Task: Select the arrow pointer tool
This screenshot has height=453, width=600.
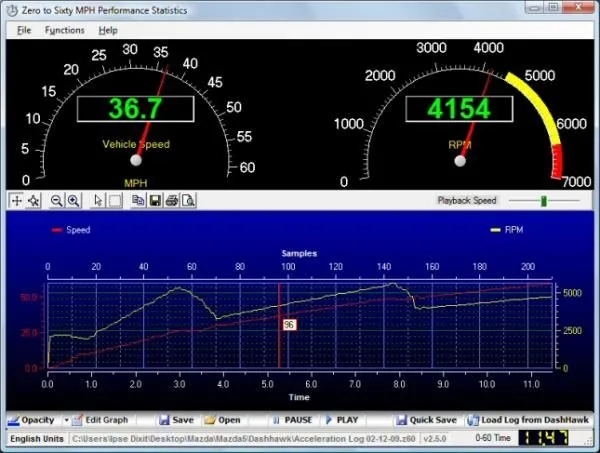Action: (98, 200)
